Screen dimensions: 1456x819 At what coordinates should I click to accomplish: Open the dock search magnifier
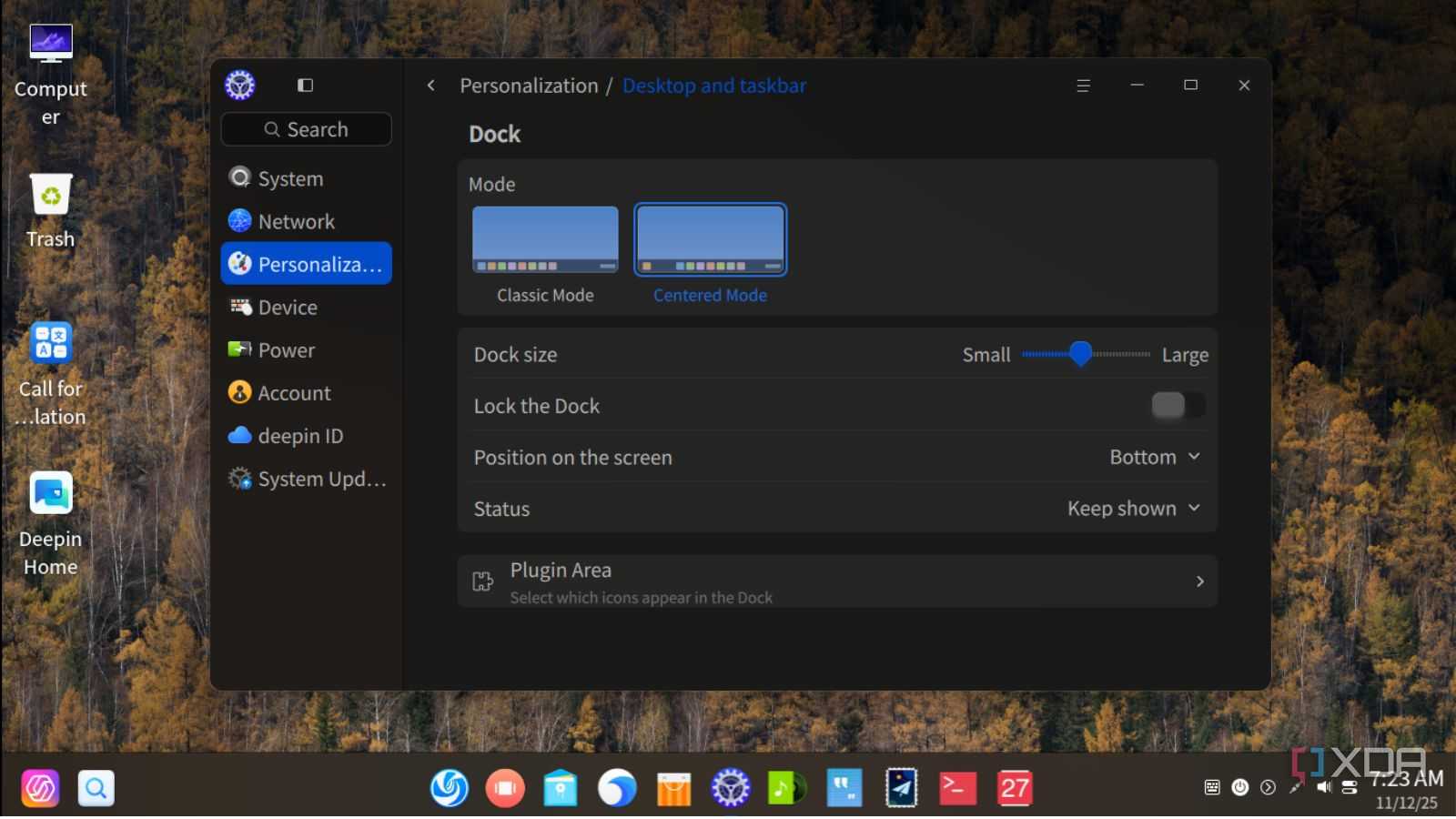click(96, 788)
